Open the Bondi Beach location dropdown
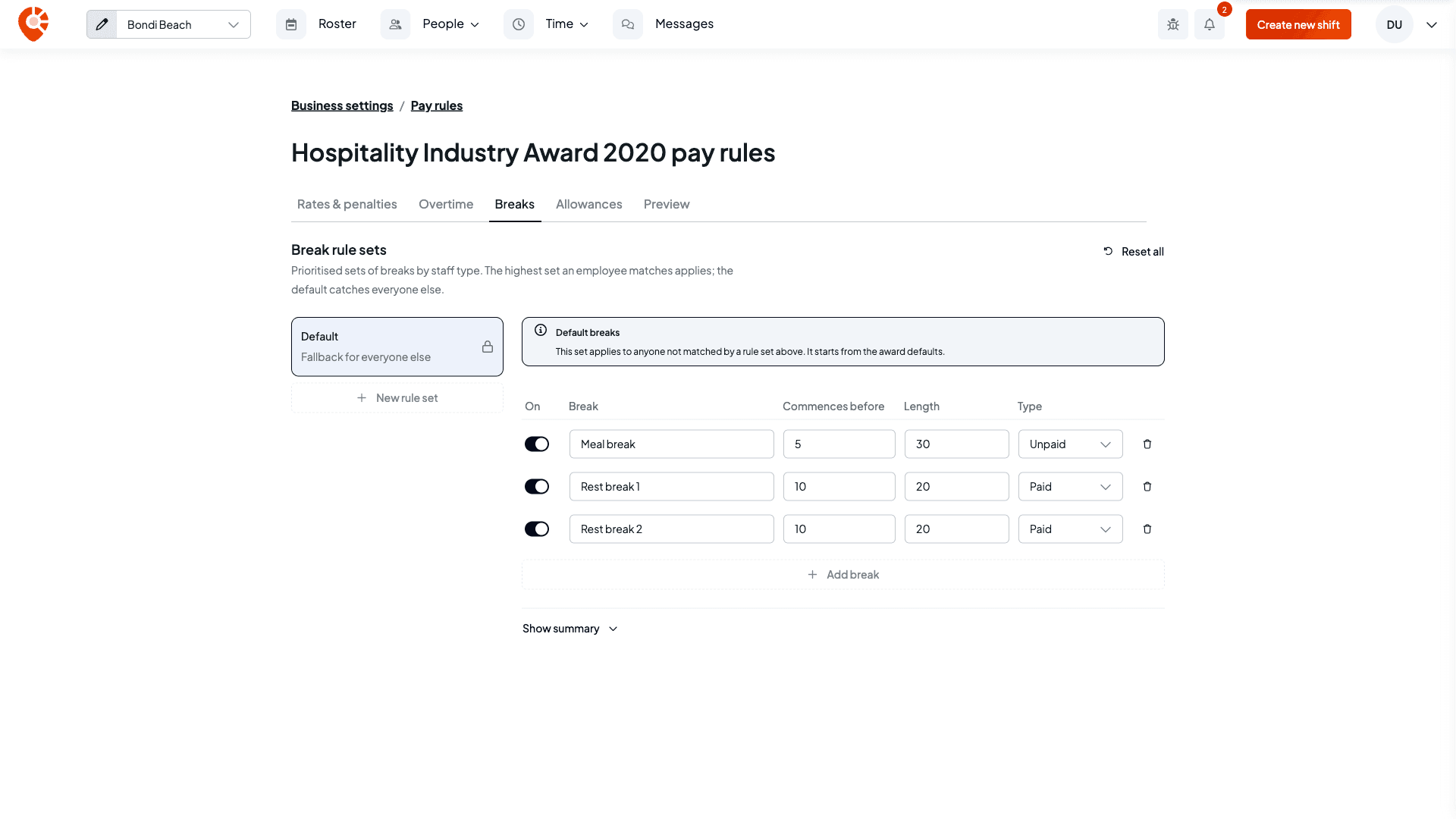The height and width of the screenshot is (819, 1456). tap(184, 24)
